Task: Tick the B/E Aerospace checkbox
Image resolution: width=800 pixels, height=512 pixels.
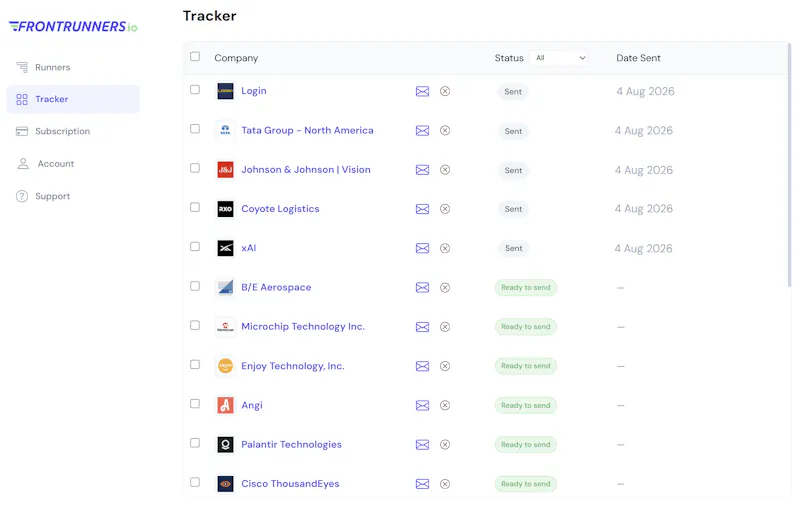Action: [195, 286]
